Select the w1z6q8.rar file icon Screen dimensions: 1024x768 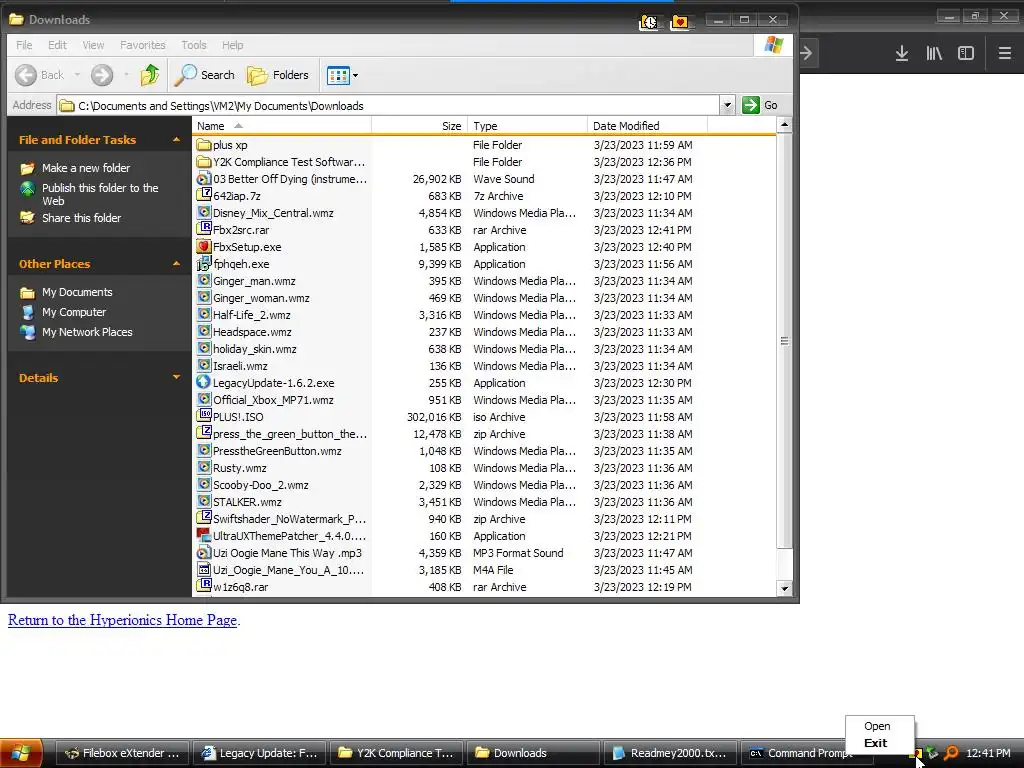pos(204,586)
